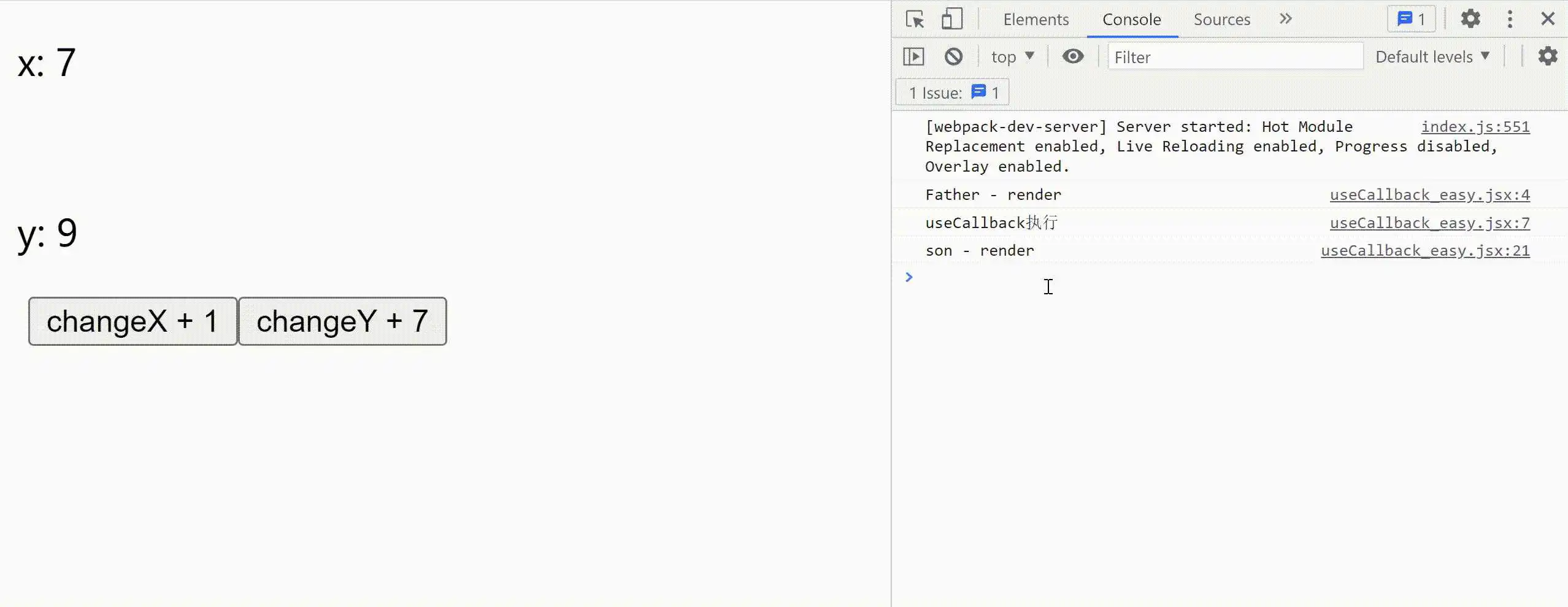This screenshot has width=1568, height=607.
Task: Click the changeY + 7 button
Action: pos(342,321)
